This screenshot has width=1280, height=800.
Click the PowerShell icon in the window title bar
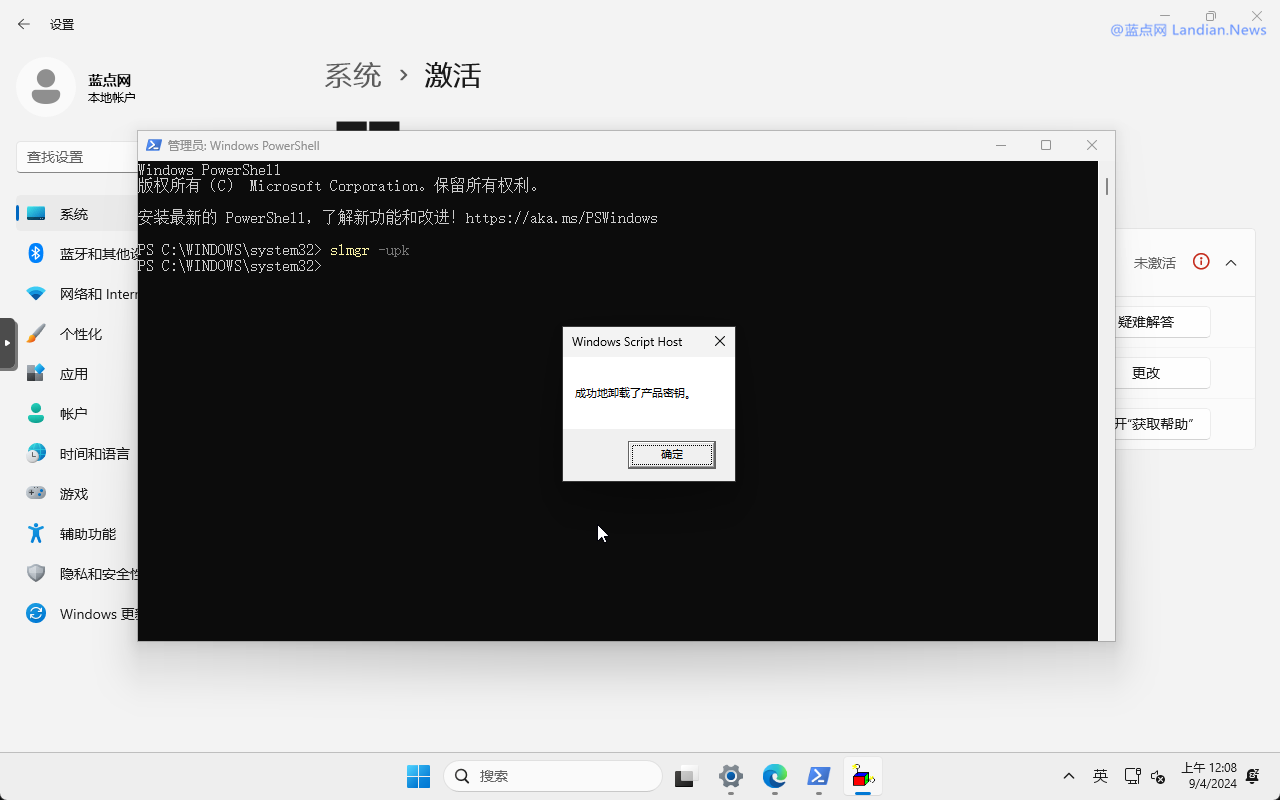point(154,145)
